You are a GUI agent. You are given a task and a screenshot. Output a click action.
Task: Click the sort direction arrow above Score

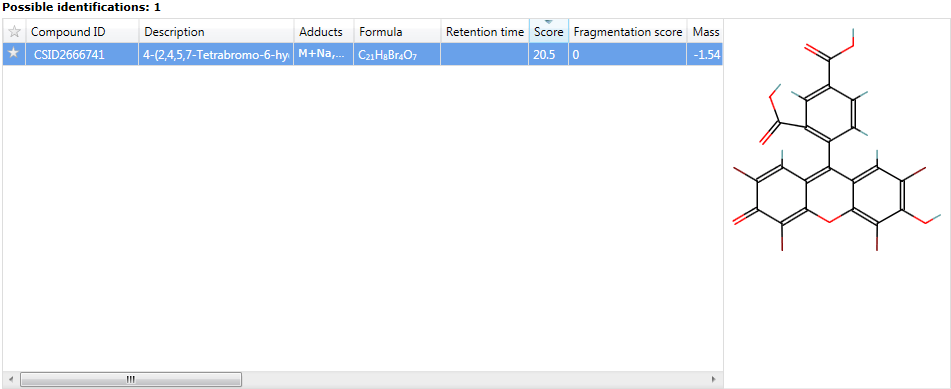click(x=548, y=22)
